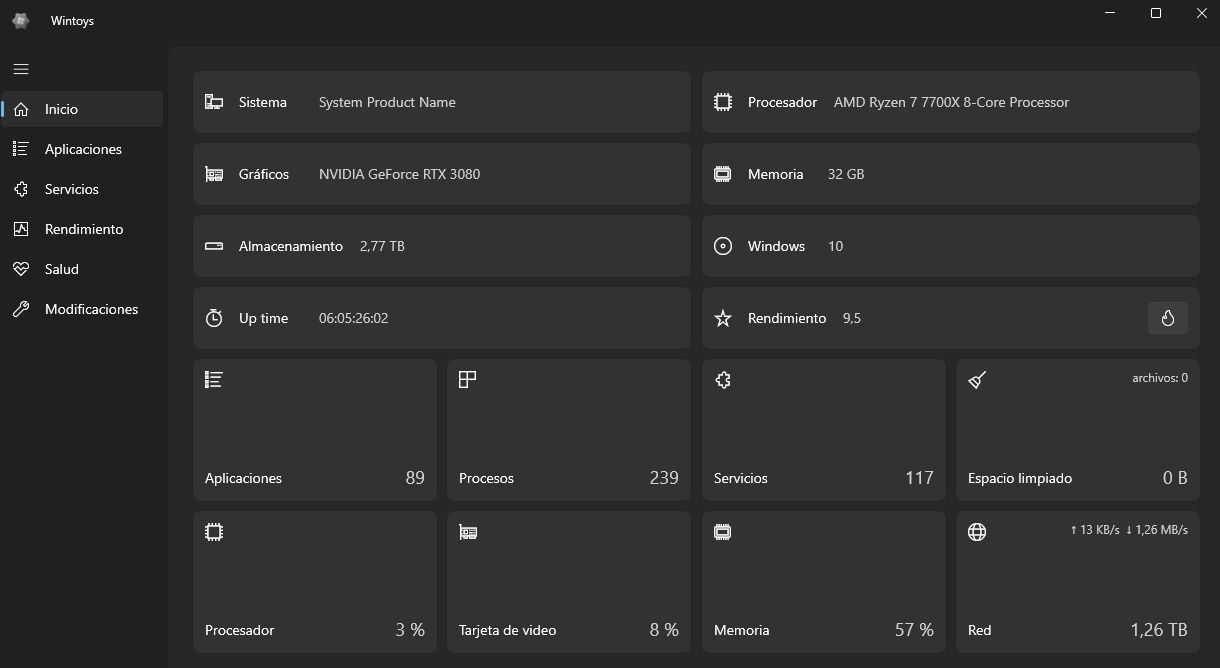Click the Wintoys app logo icon
This screenshot has height=668, width=1220.
20,21
